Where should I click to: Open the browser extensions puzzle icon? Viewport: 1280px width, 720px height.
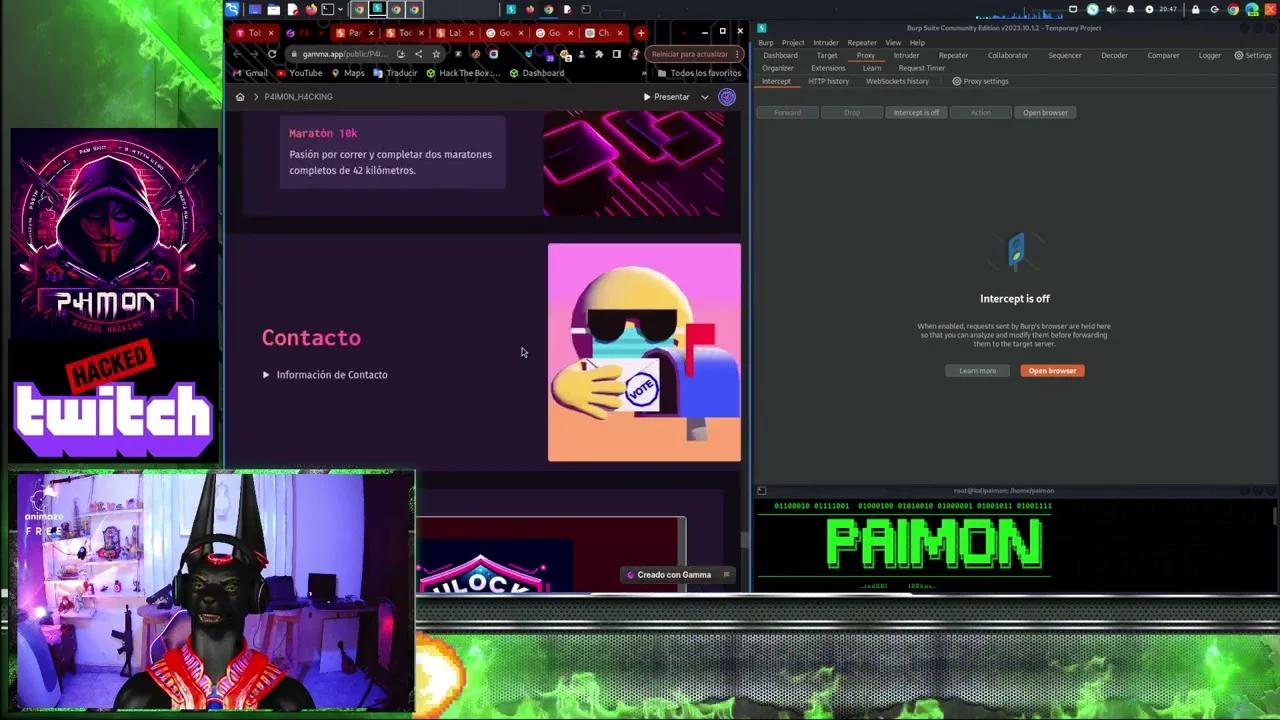tap(599, 54)
